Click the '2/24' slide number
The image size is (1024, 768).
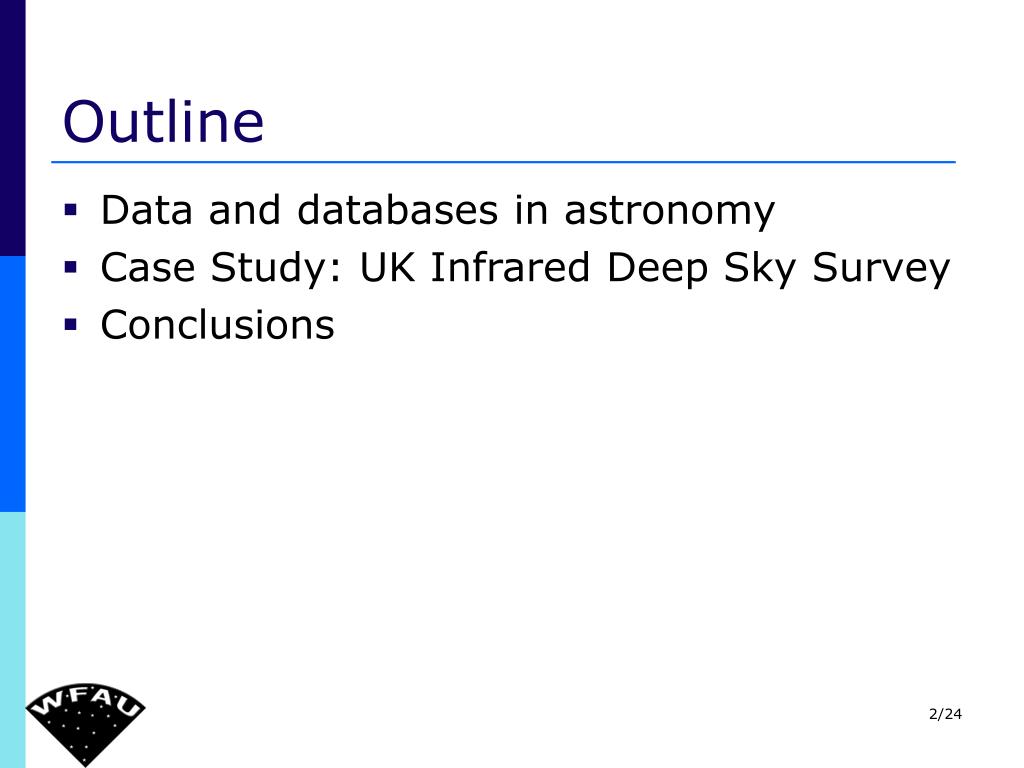pos(945,714)
